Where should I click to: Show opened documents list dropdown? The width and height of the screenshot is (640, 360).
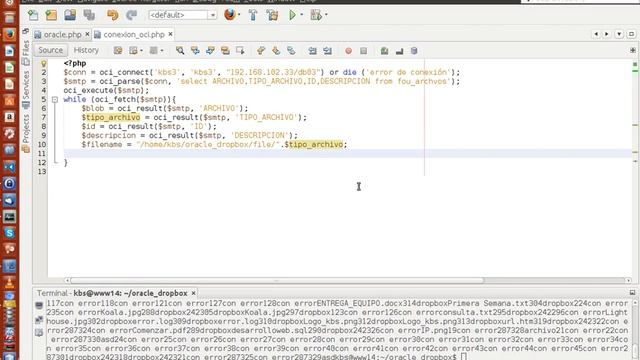619,34
